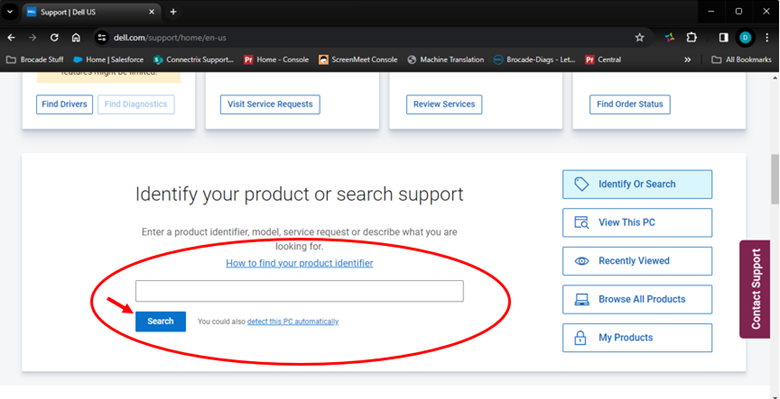Viewport: 780px width, 399px height.
Task: Click detect this PC automatically link
Action: (293, 322)
